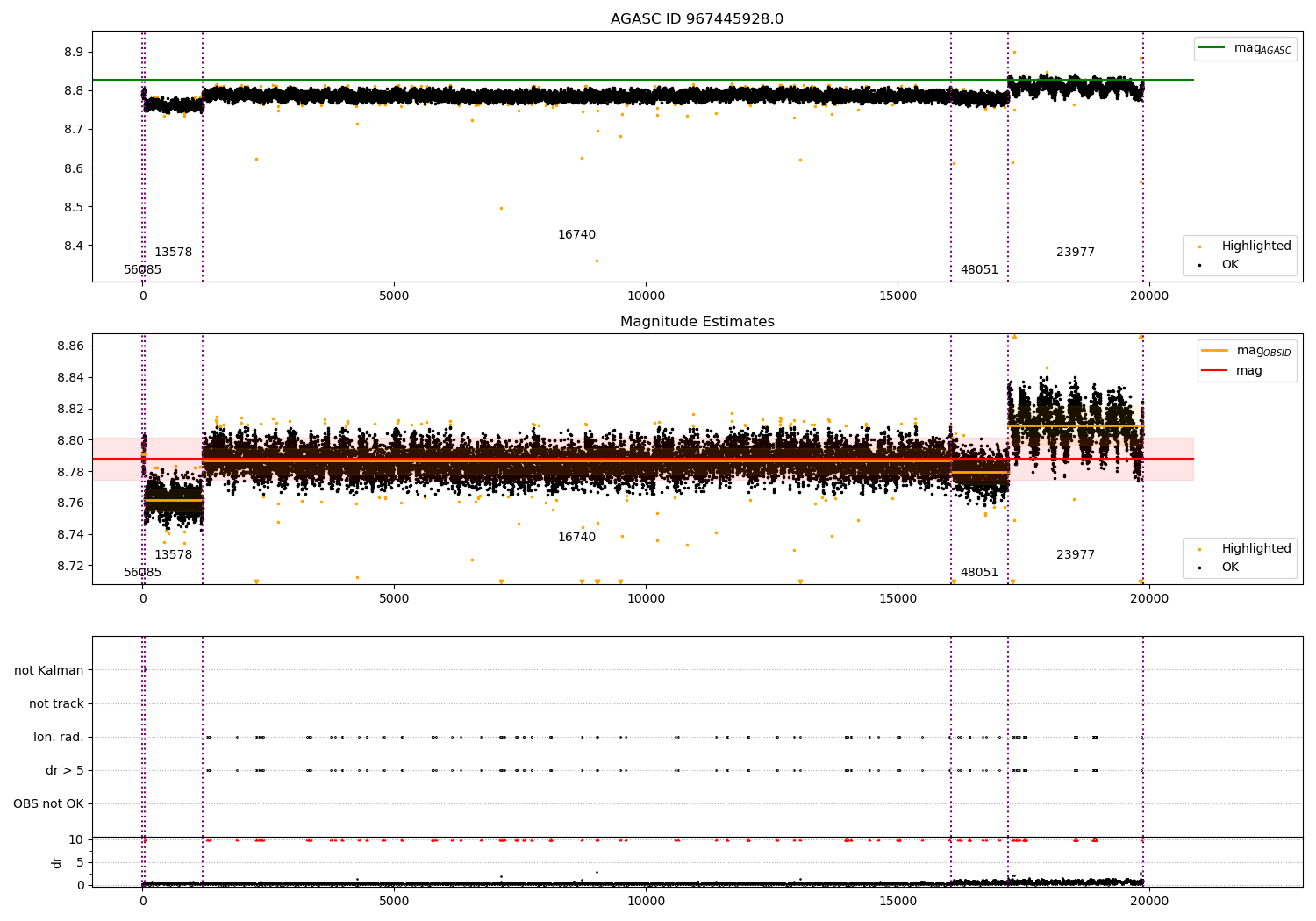The height and width of the screenshot is (921, 1316).
Task: Select the Magnitude Estimates plot title
Action: click(697, 322)
